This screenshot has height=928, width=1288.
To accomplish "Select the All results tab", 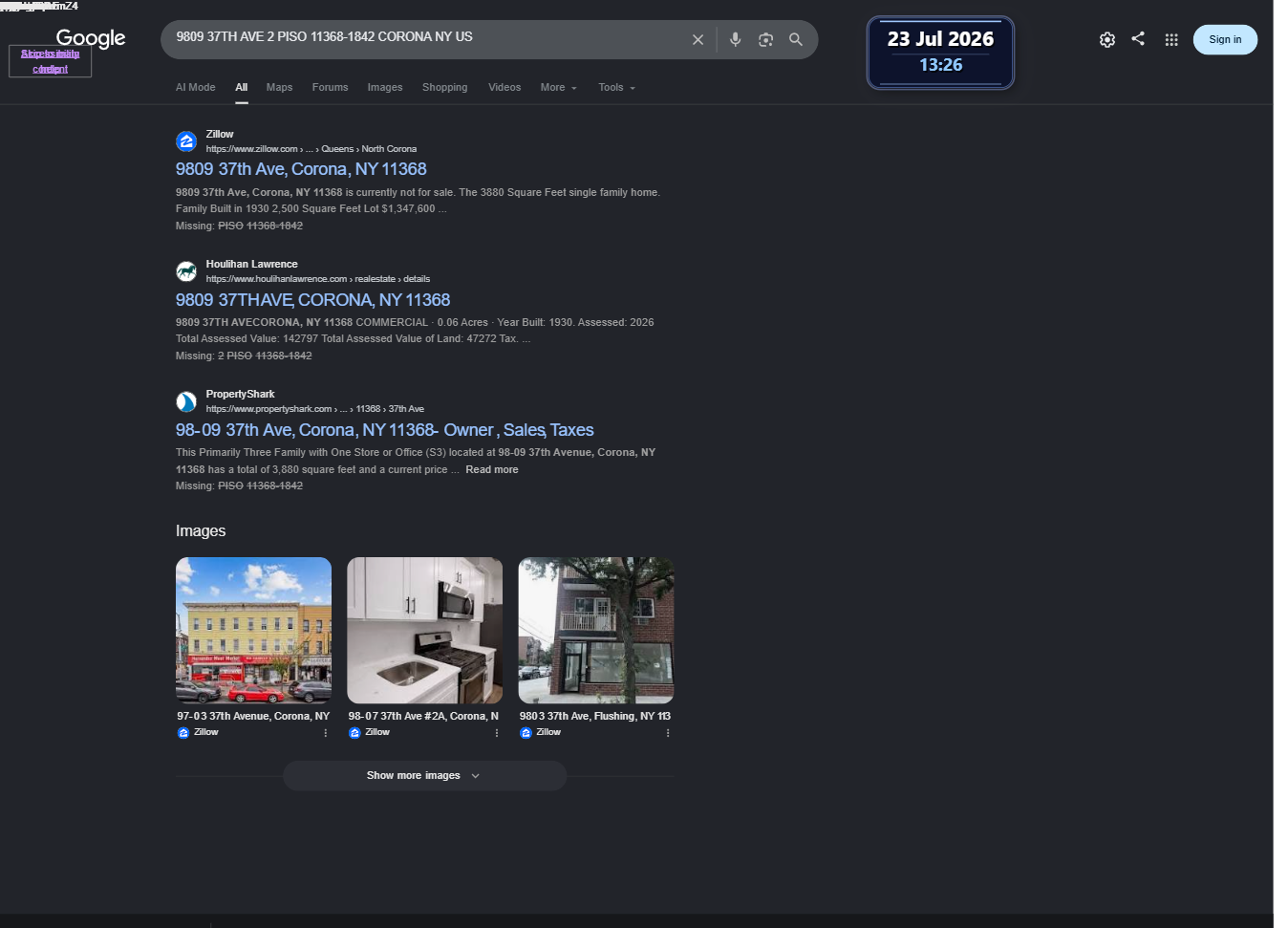I will click(x=242, y=88).
